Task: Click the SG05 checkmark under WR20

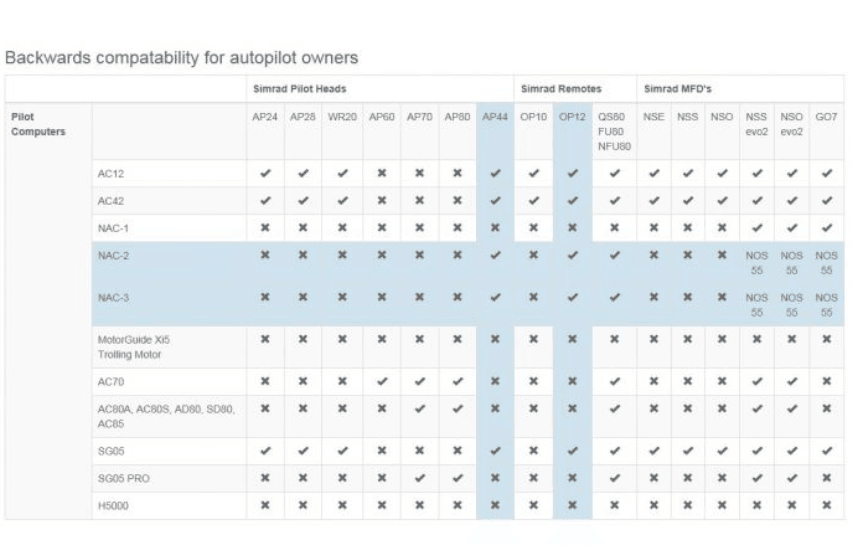Action: click(342, 451)
